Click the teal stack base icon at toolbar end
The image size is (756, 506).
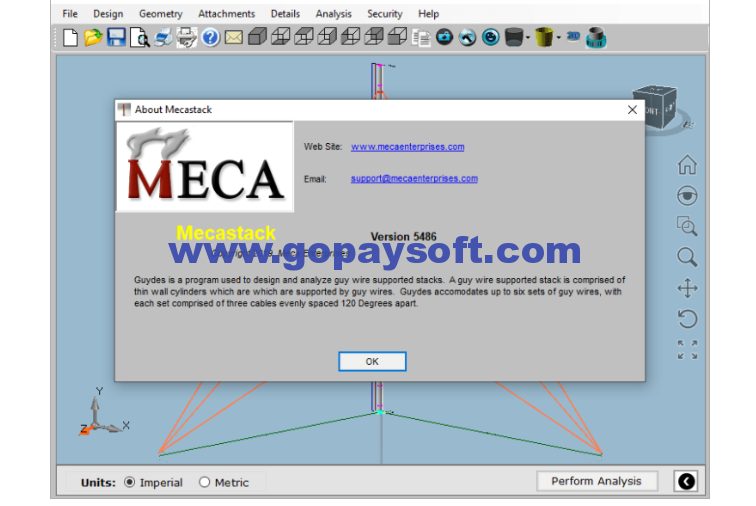coord(596,38)
